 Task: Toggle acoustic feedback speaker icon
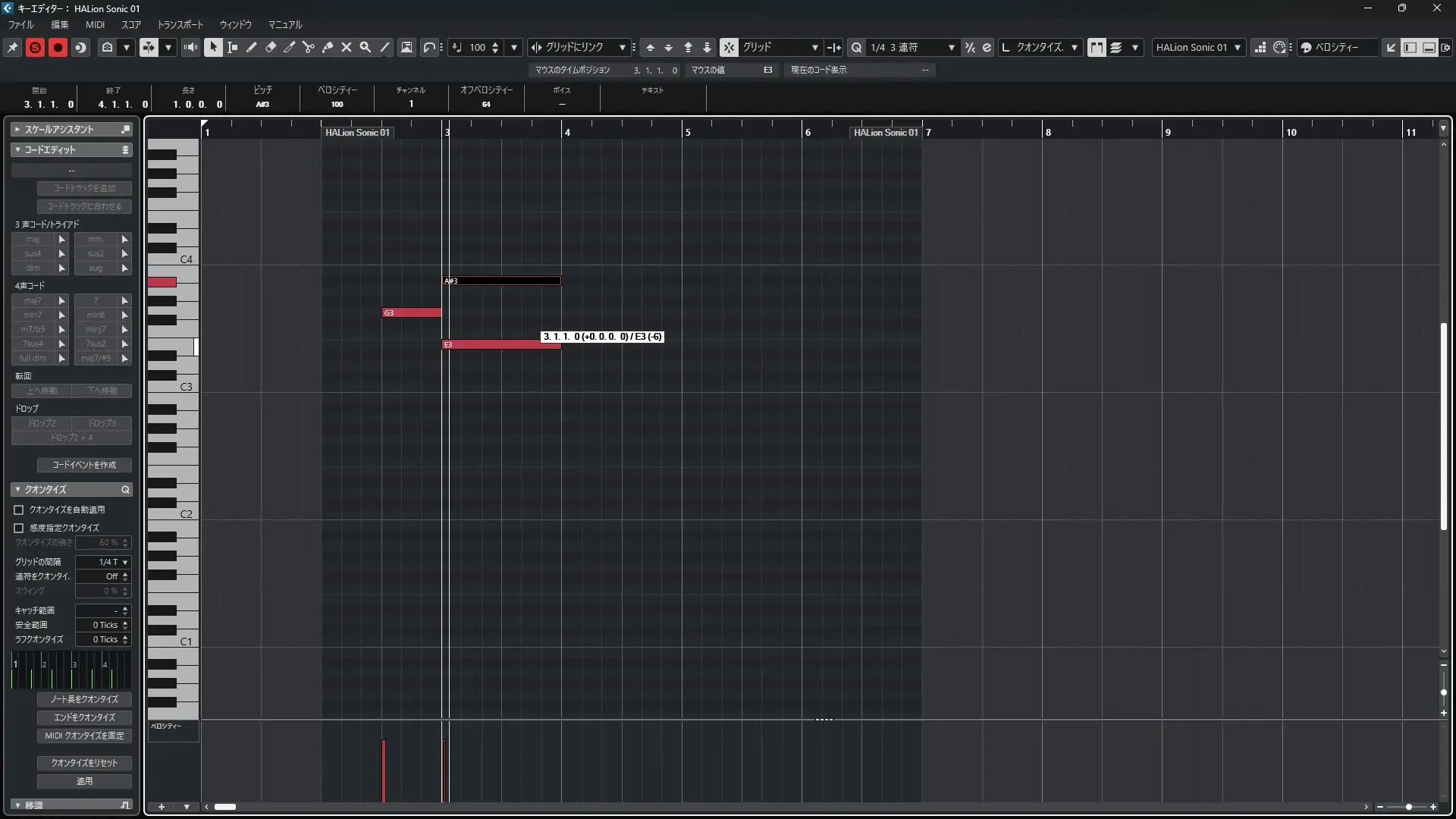190,47
